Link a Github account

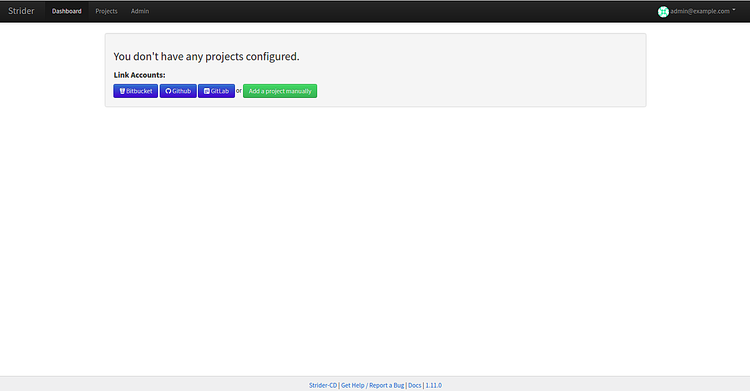click(x=178, y=91)
